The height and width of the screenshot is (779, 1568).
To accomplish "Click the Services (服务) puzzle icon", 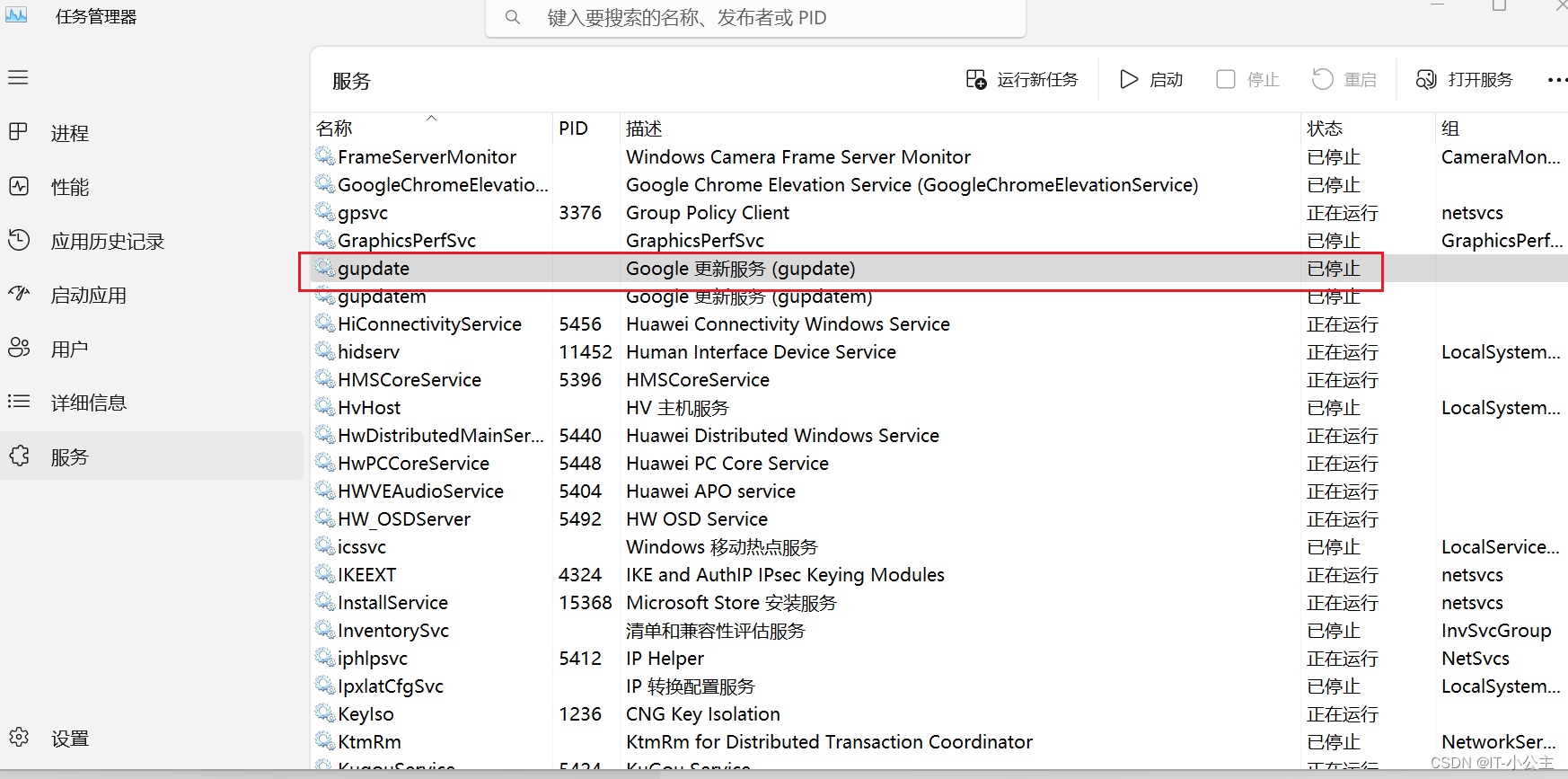I will click(x=19, y=456).
